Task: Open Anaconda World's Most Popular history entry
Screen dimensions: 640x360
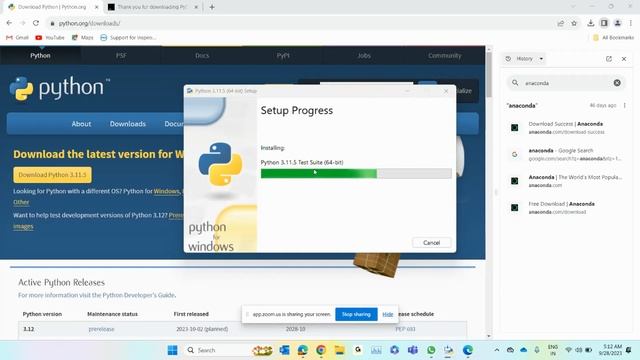Action: point(567,181)
